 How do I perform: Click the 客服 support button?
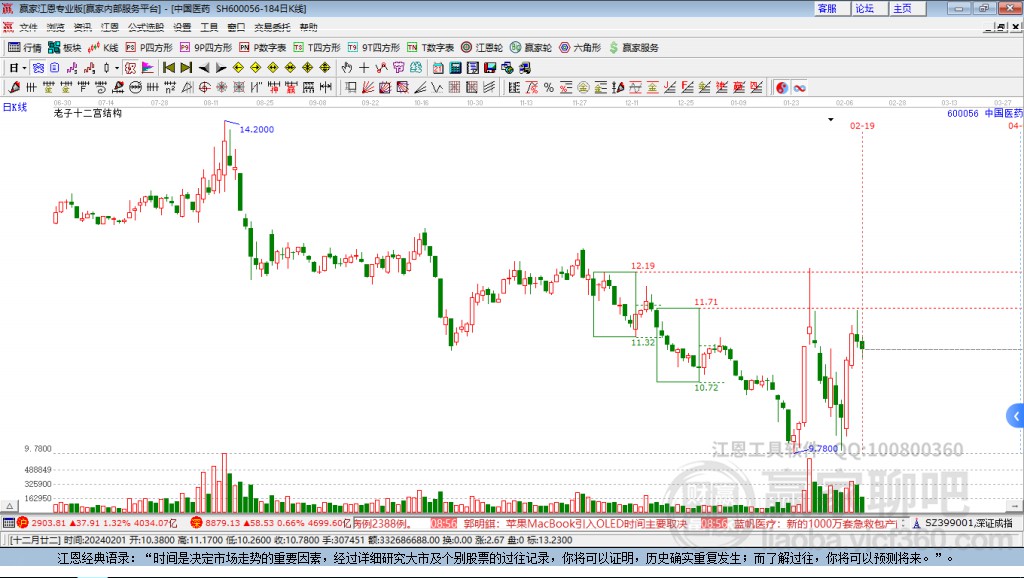[x=831, y=8]
